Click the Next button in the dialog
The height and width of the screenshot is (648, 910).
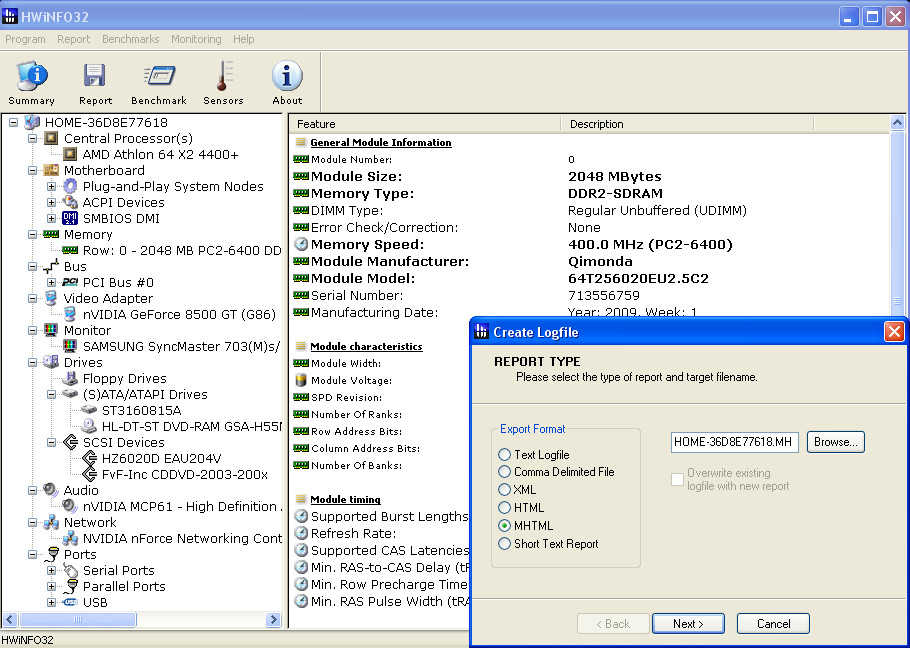click(687, 624)
